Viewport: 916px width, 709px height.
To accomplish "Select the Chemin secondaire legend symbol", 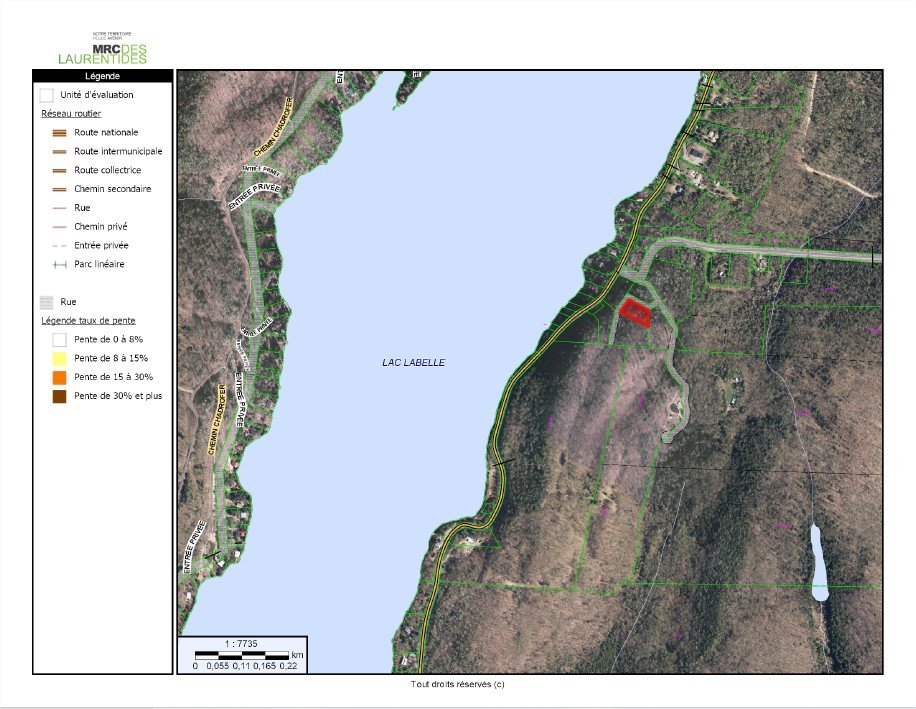I will click(59, 189).
